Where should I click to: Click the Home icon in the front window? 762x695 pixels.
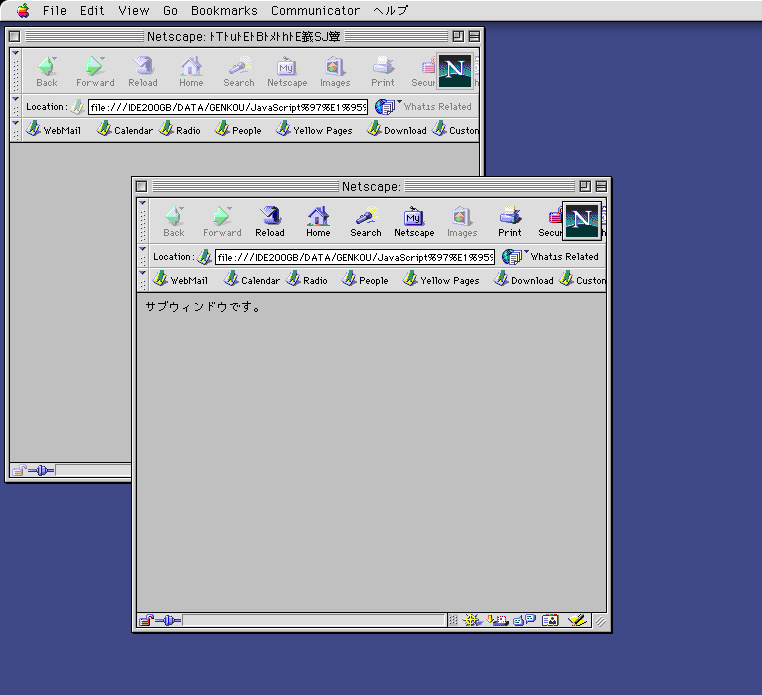(x=318, y=221)
